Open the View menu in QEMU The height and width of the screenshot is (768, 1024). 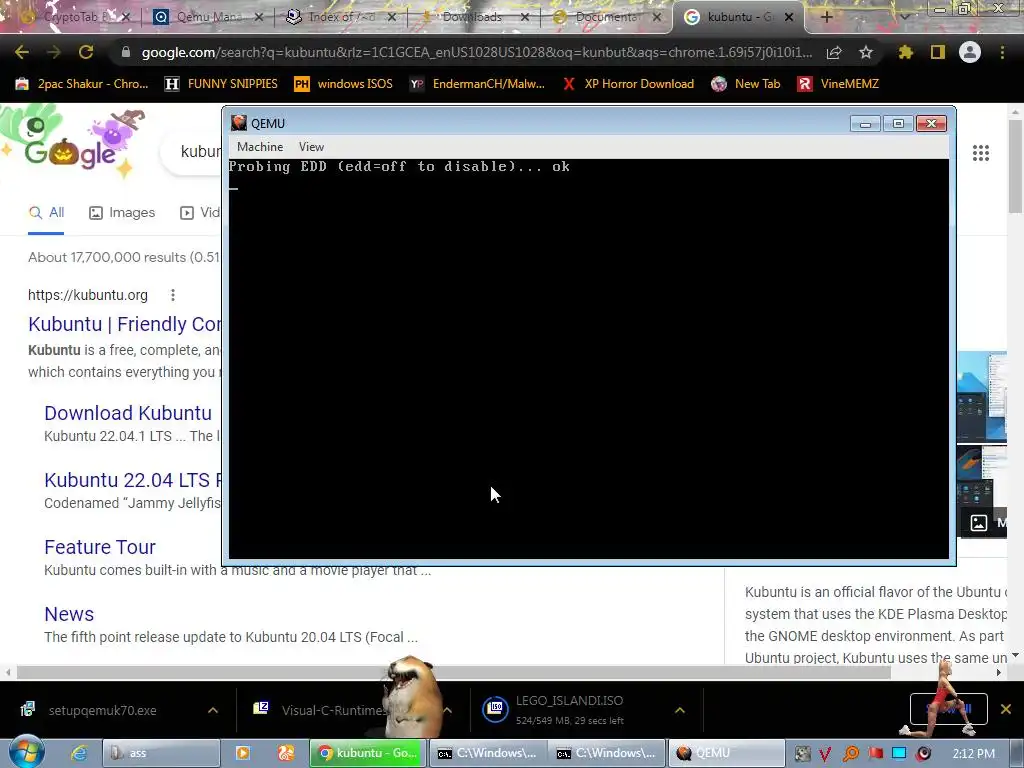[x=312, y=147]
